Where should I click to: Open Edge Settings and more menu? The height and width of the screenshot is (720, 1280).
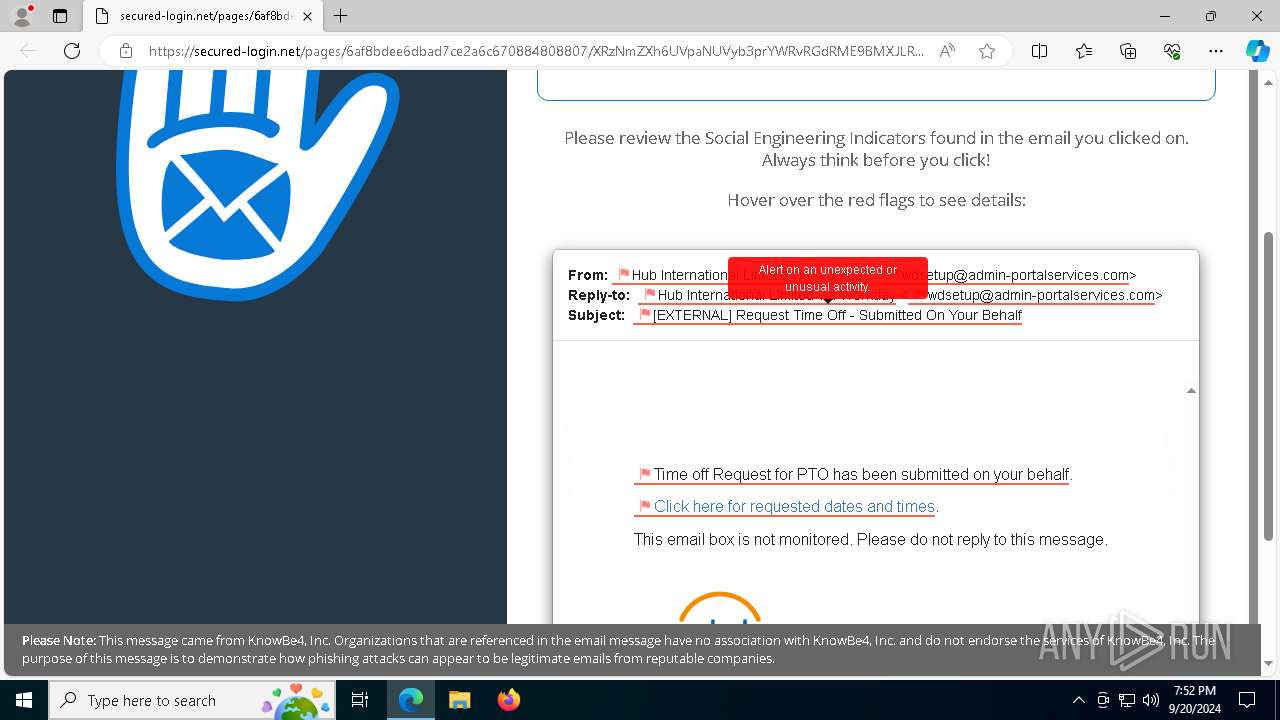coord(1216,51)
